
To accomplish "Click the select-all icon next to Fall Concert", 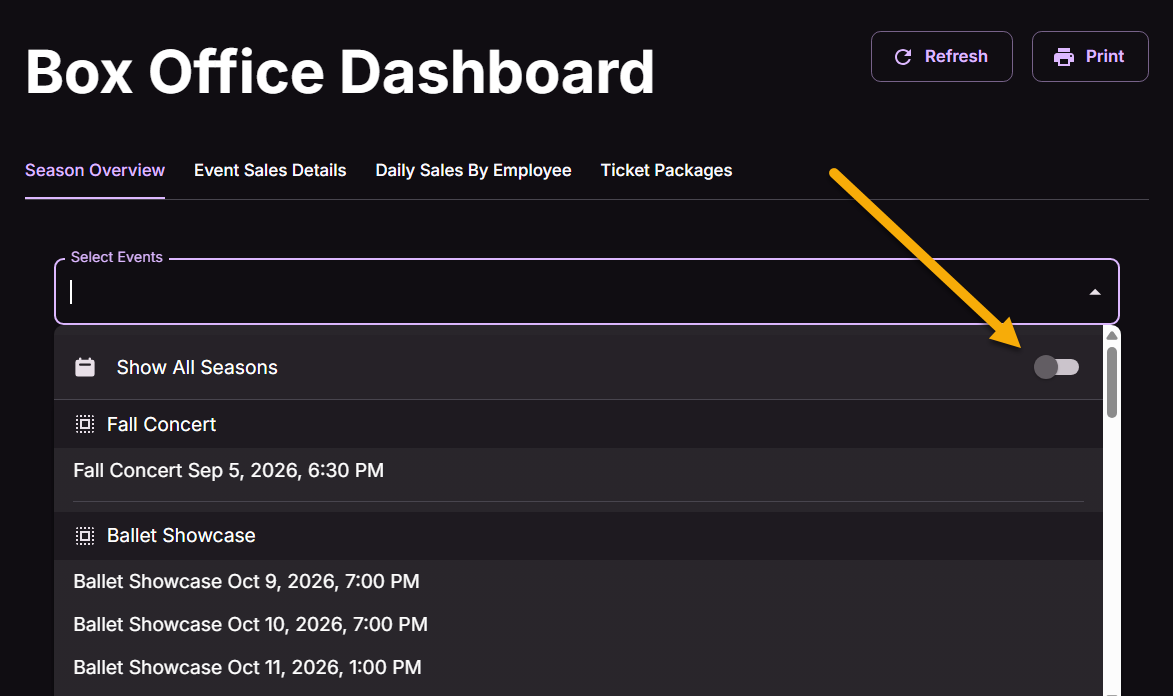I will pos(85,424).
